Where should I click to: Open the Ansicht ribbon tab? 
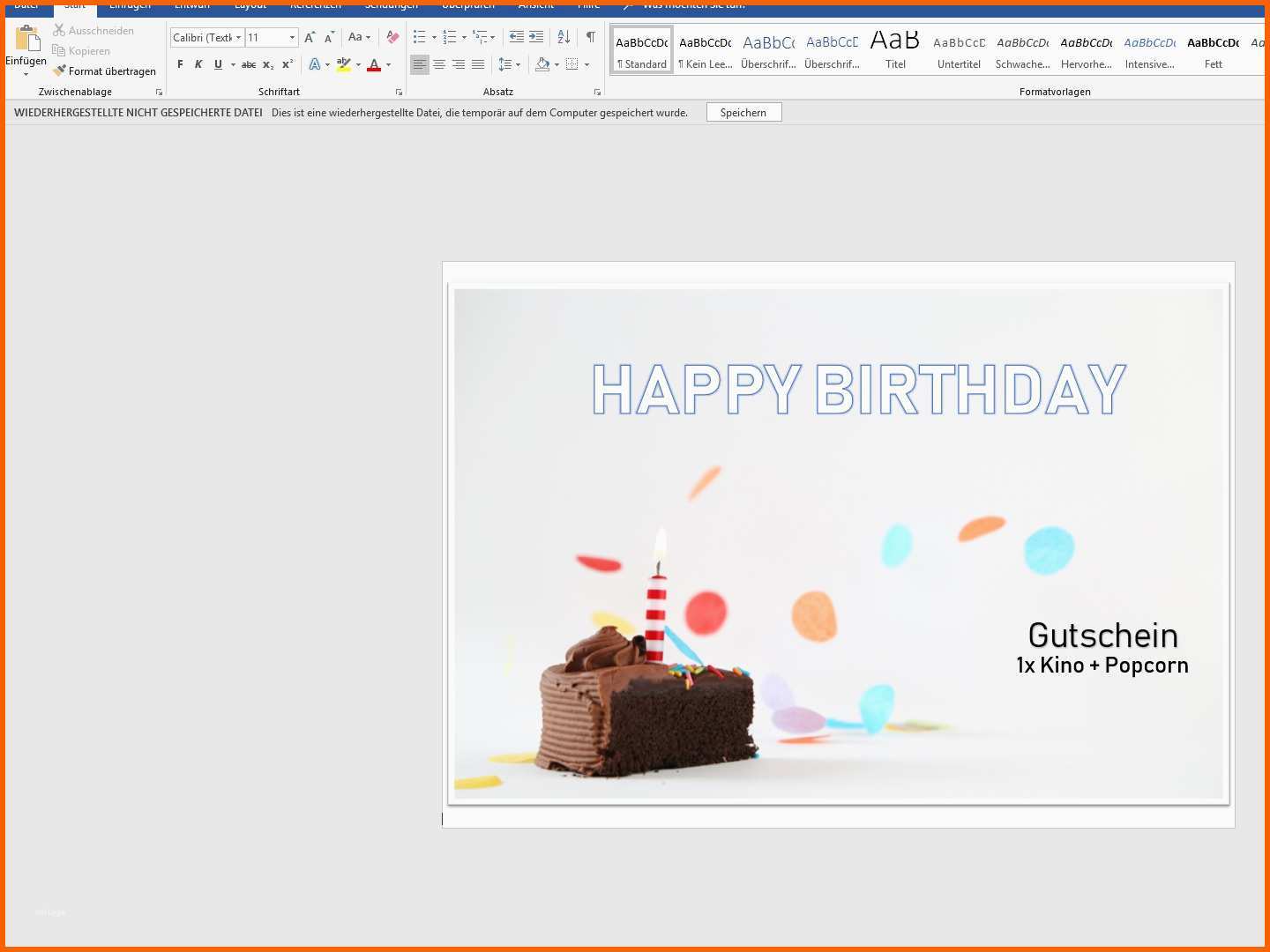(x=535, y=4)
